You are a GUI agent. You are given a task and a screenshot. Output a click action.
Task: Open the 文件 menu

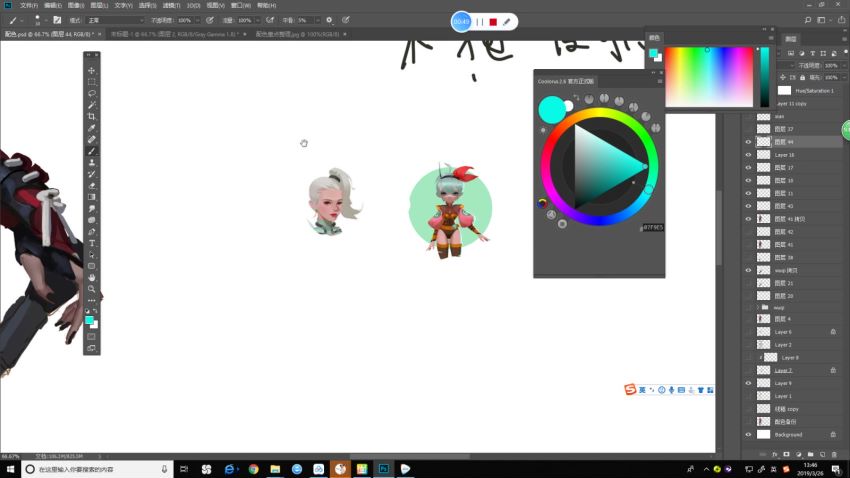click(x=29, y=5)
